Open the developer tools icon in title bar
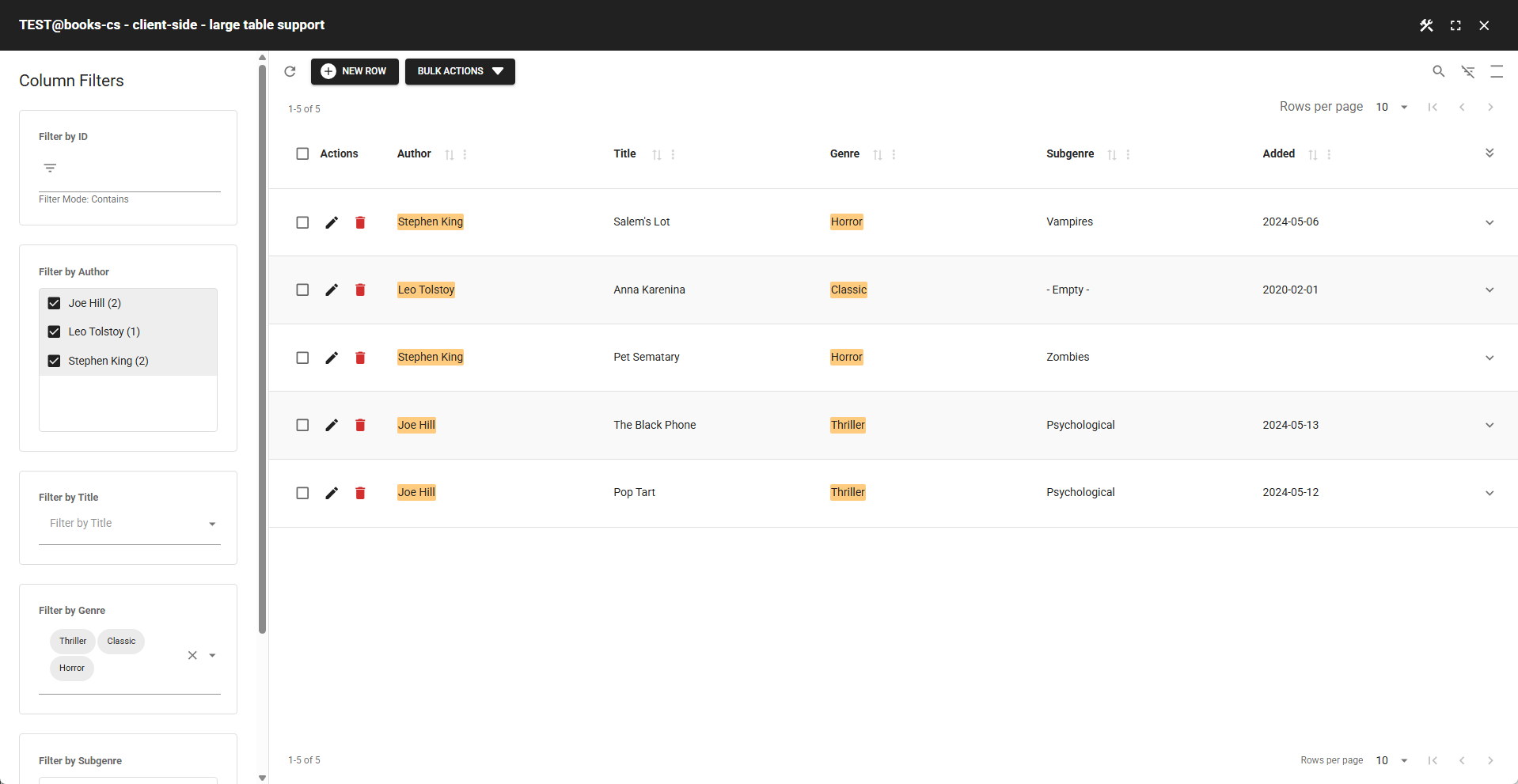The height and width of the screenshot is (784, 1518). tap(1427, 25)
